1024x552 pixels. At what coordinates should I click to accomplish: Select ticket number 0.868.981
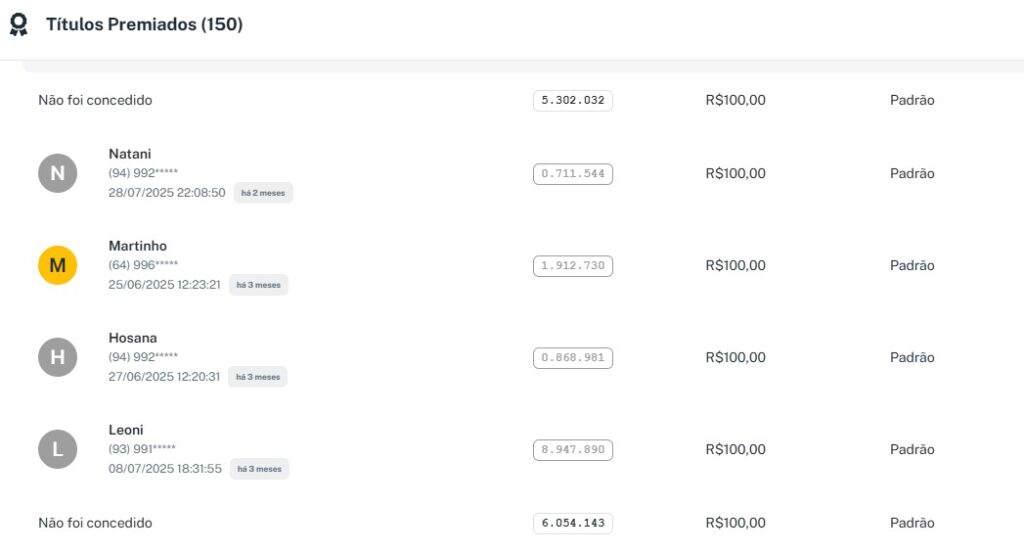point(572,358)
